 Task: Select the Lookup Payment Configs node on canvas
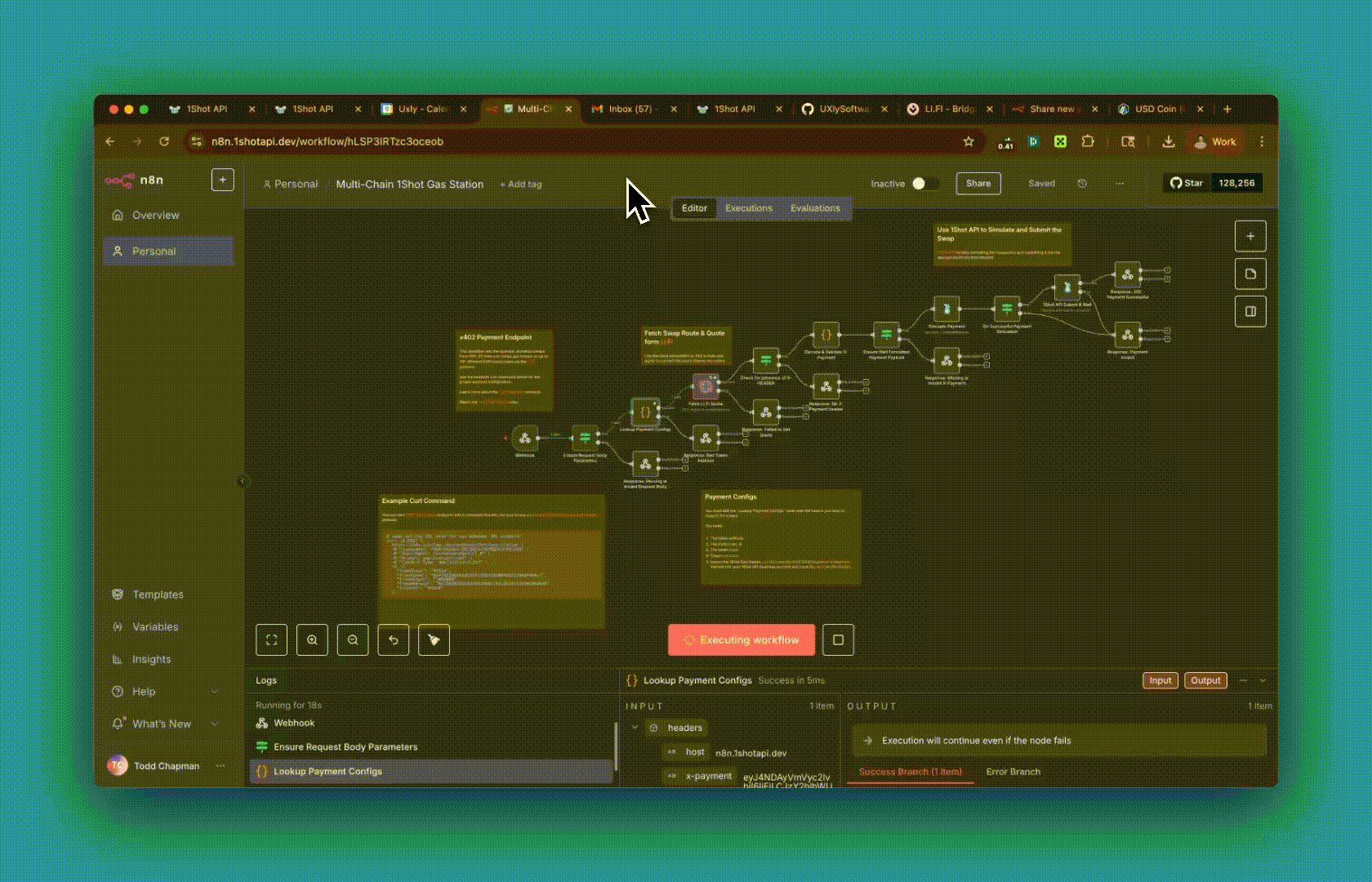tap(645, 412)
